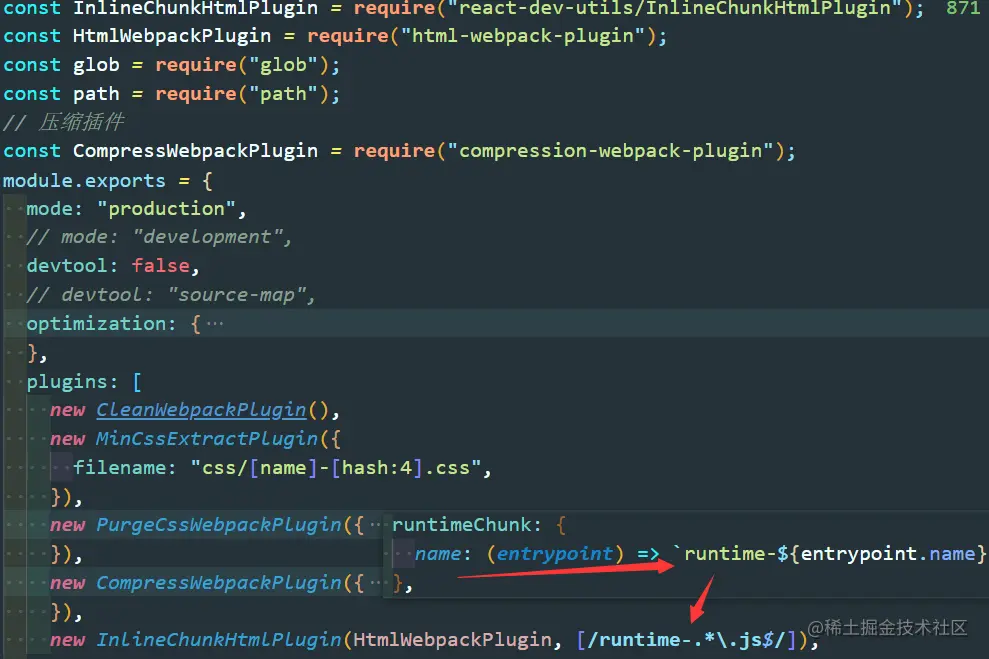Click the entrypoint parameter in parentheses
This screenshot has height=659, width=989.
tap(555, 554)
